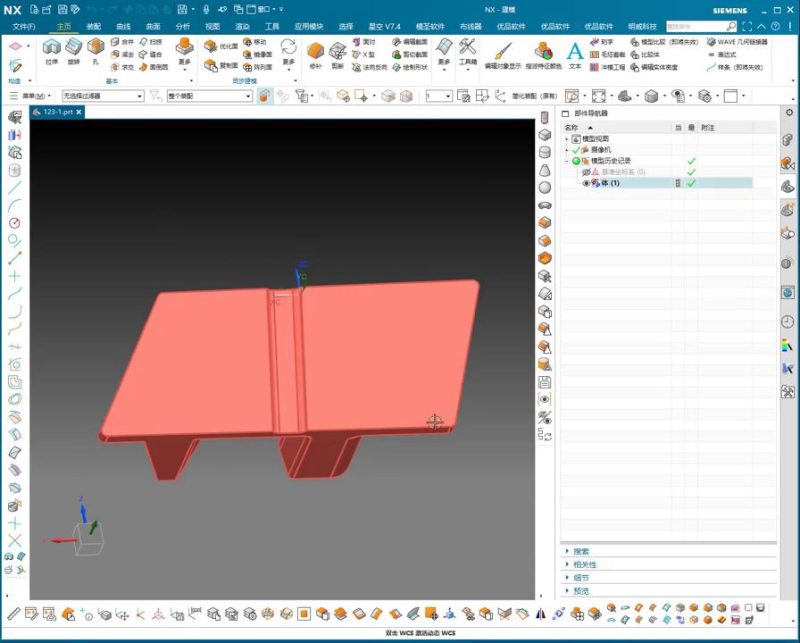This screenshot has height=643, width=800.
Task: Collapse the 模型历史记录 tree node
Action: click(567, 160)
